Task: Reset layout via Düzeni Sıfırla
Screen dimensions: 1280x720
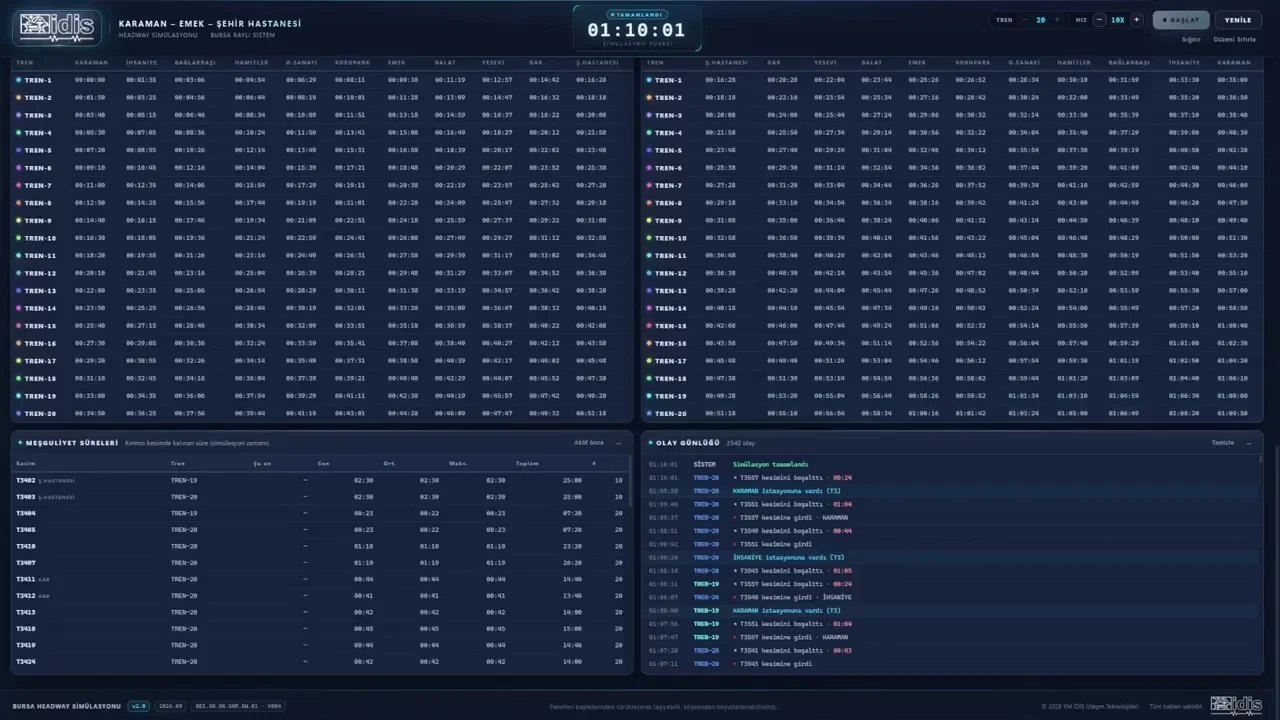Action: point(1234,39)
